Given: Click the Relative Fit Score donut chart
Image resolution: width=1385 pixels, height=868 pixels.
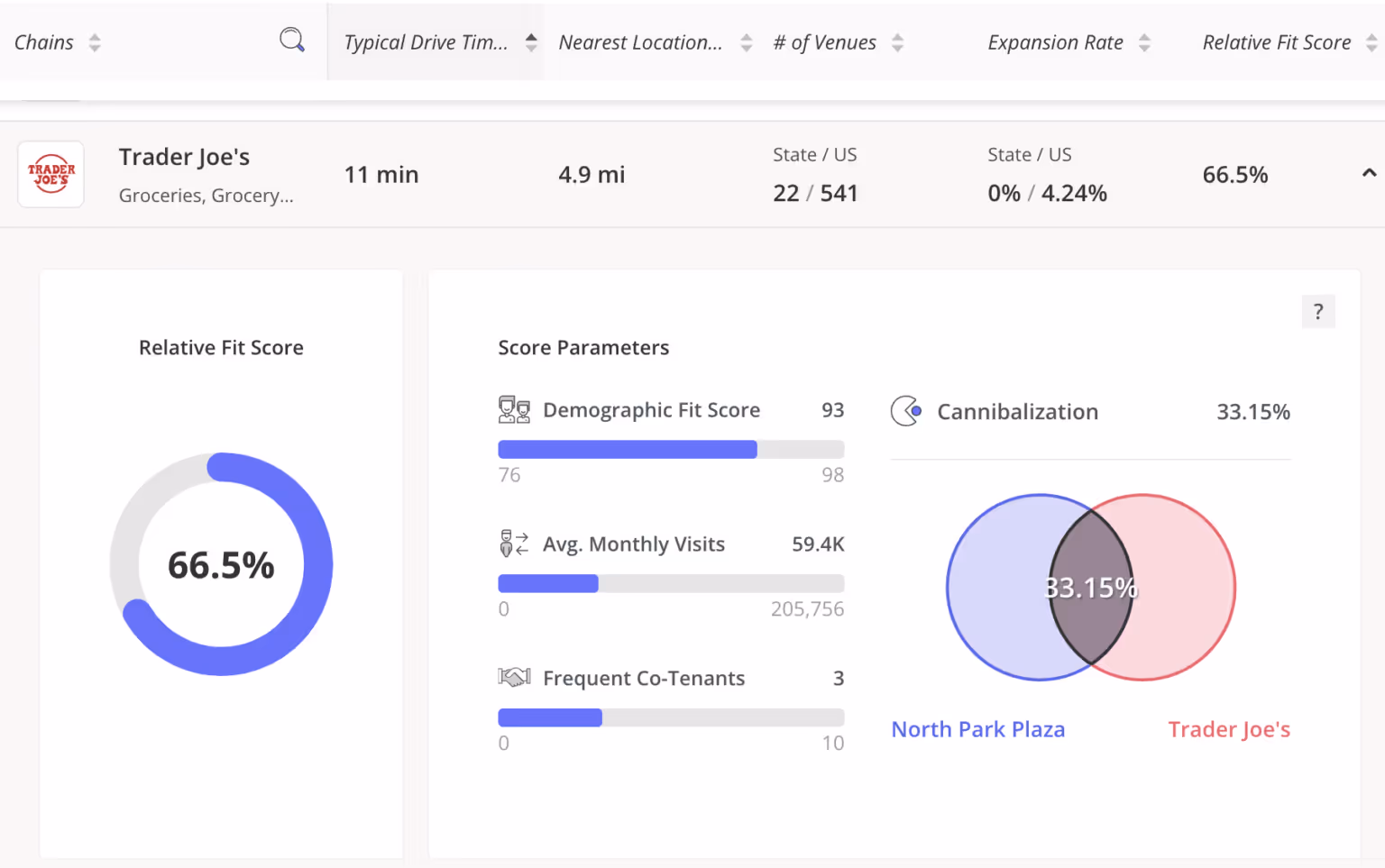Looking at the screenshot, I should coord(221,564).
